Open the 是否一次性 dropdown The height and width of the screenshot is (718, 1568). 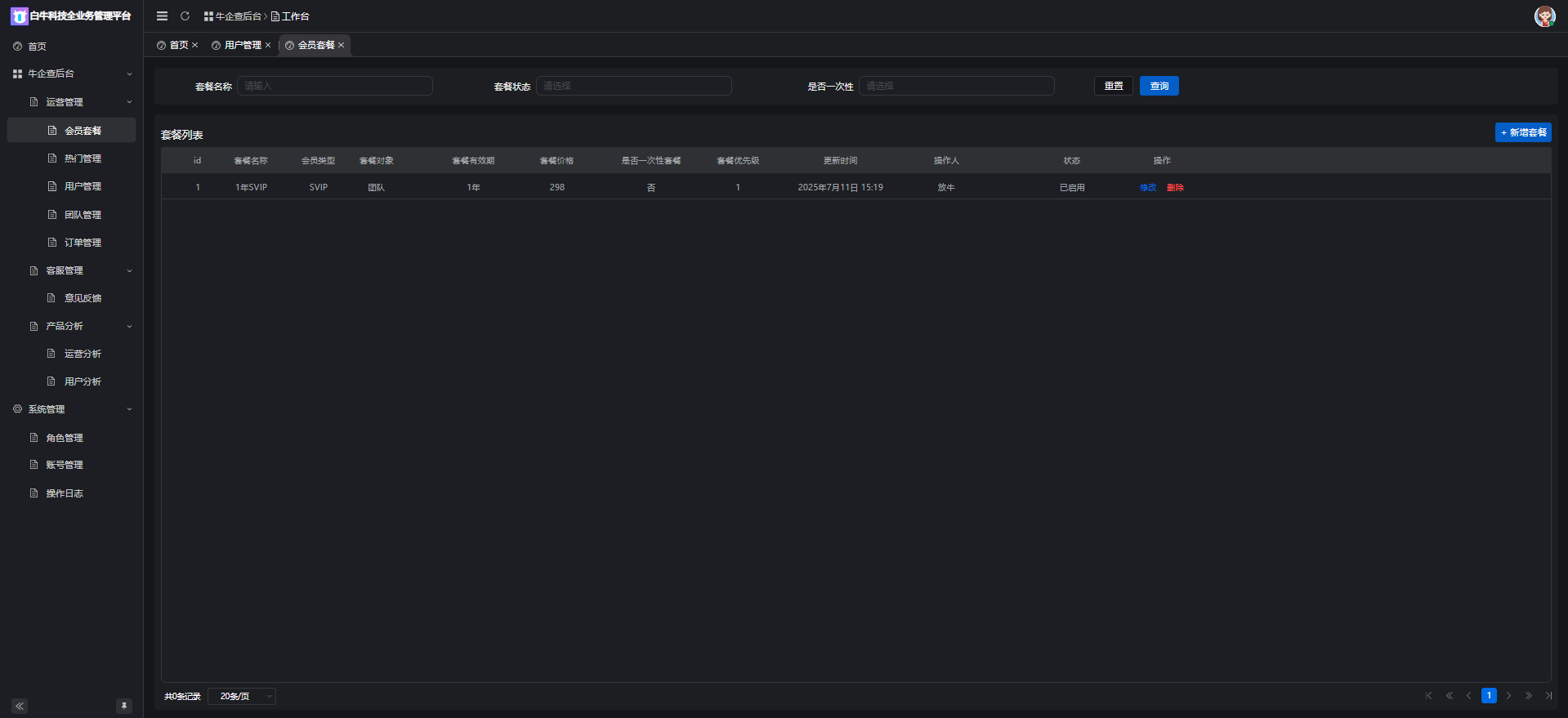(956, 86)
